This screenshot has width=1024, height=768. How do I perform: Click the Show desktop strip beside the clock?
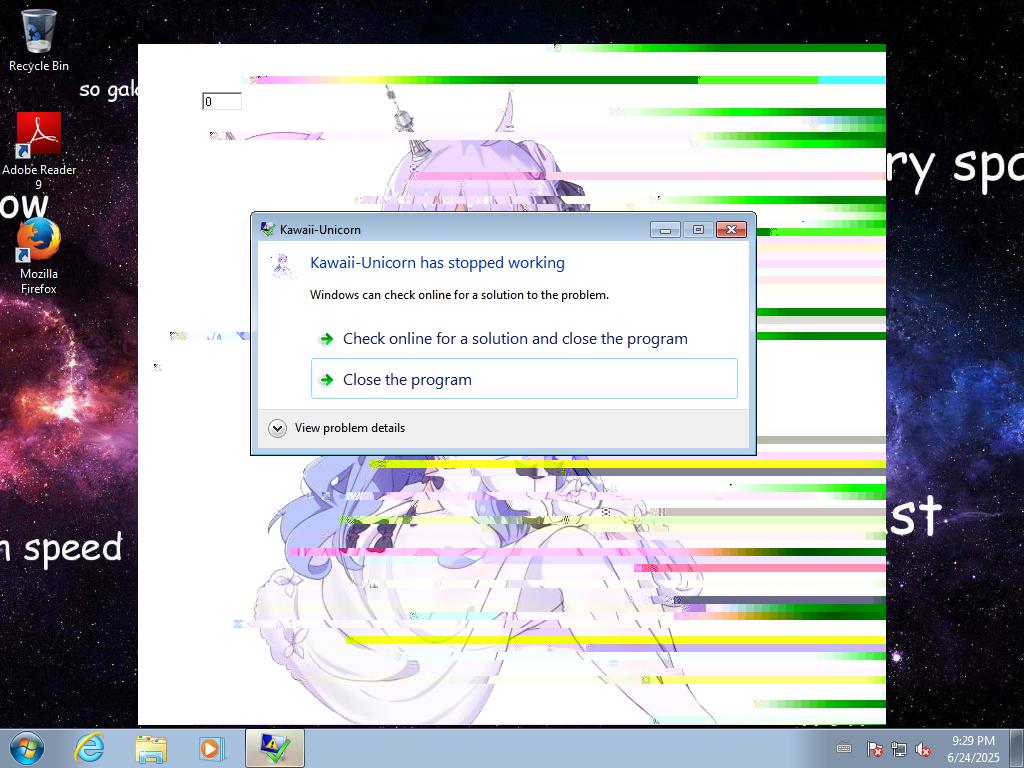(x=1017, y=748)
